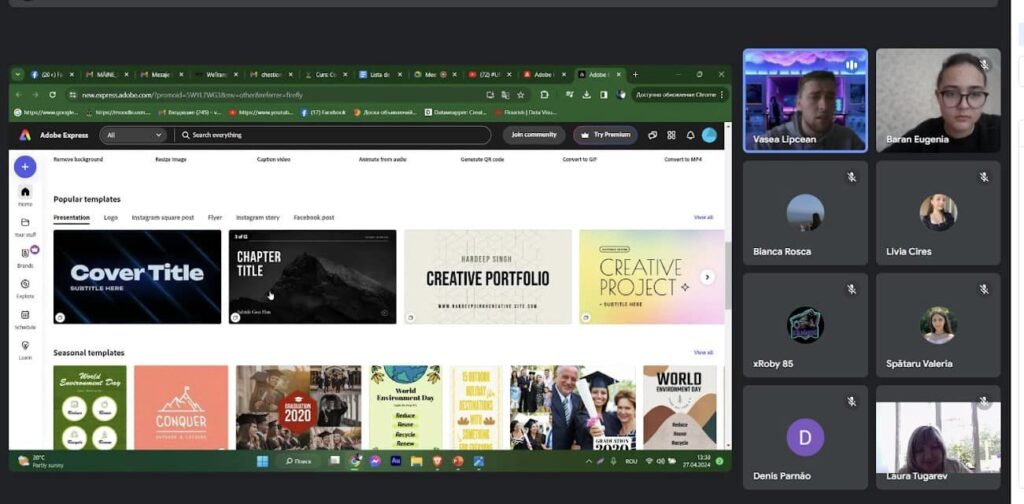This screenshot has height=504, width=1024.
Task: Bookmark this page with the star icon
Action: click(521, 95)
